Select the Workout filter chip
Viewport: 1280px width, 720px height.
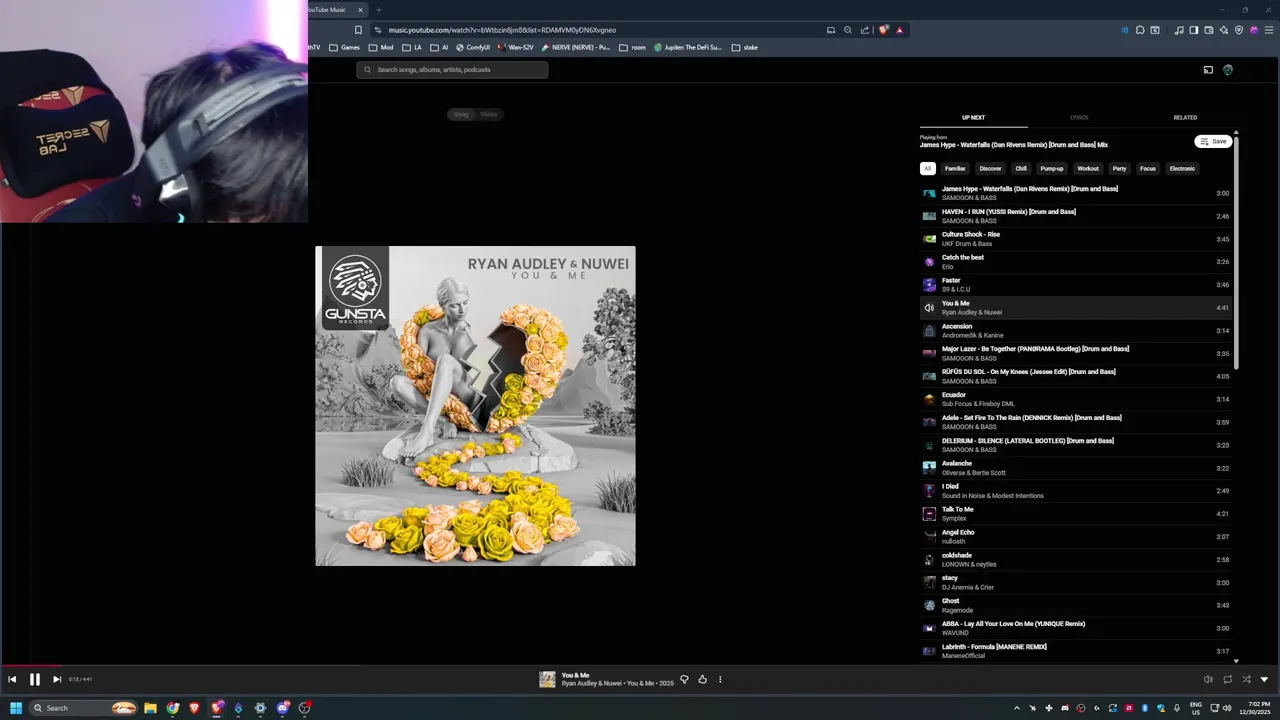coord(1088,168)
